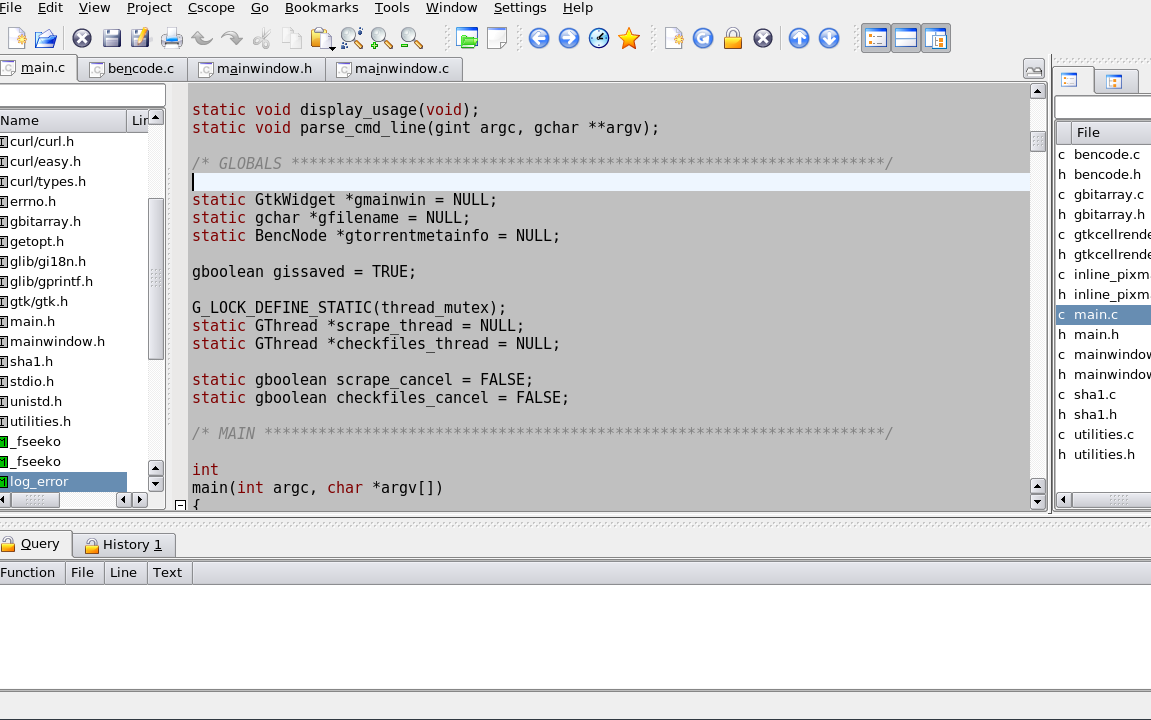Click the file list filter input field
Screen dimensions: 1151x720
point(1103,107)
